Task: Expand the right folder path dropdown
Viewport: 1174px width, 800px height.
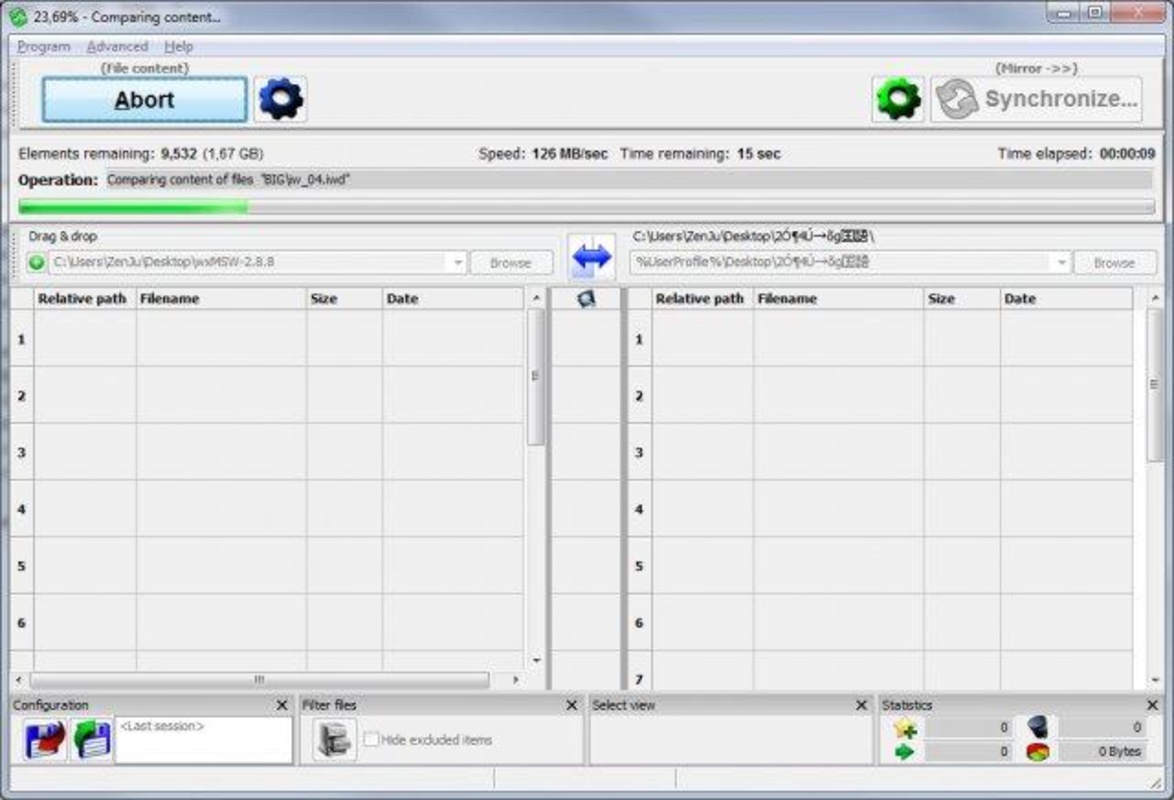Action: (x=1060, y=263)
